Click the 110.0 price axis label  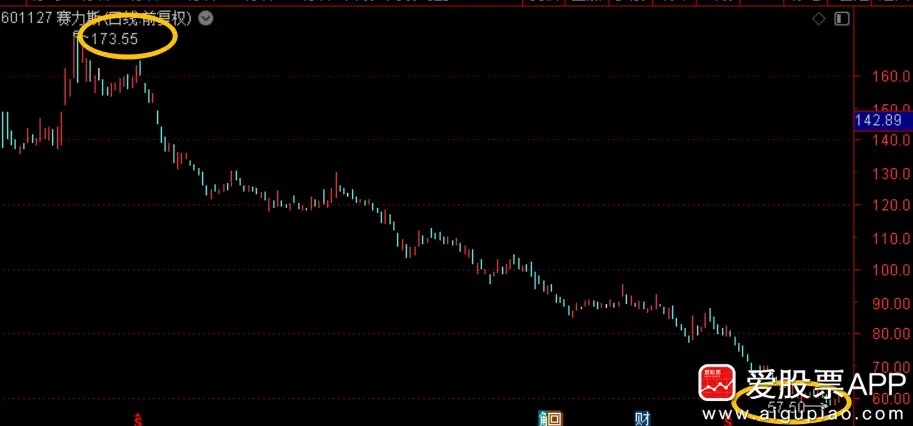(x=890, y=238)
